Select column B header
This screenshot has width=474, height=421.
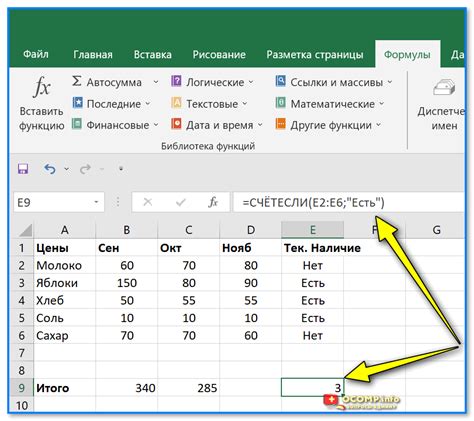pyautogui.click(x=126, y=230)
